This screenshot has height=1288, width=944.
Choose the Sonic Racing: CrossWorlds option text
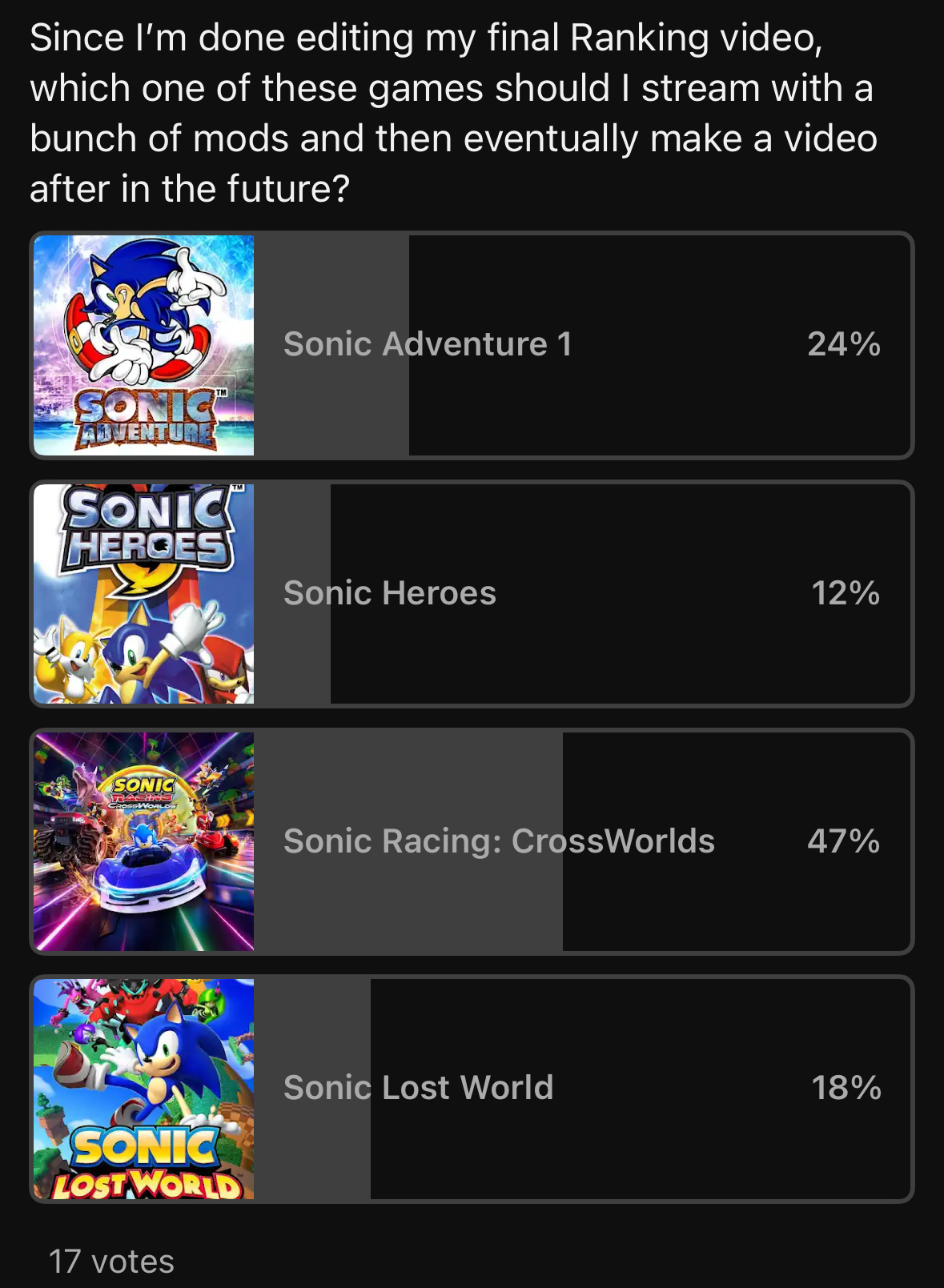[499, 841]
